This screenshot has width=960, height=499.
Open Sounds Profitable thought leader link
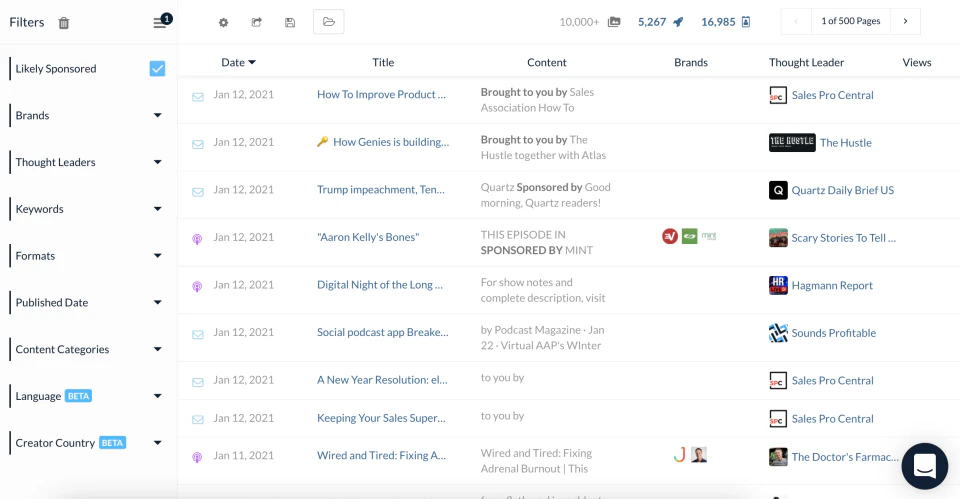point(833,333)
